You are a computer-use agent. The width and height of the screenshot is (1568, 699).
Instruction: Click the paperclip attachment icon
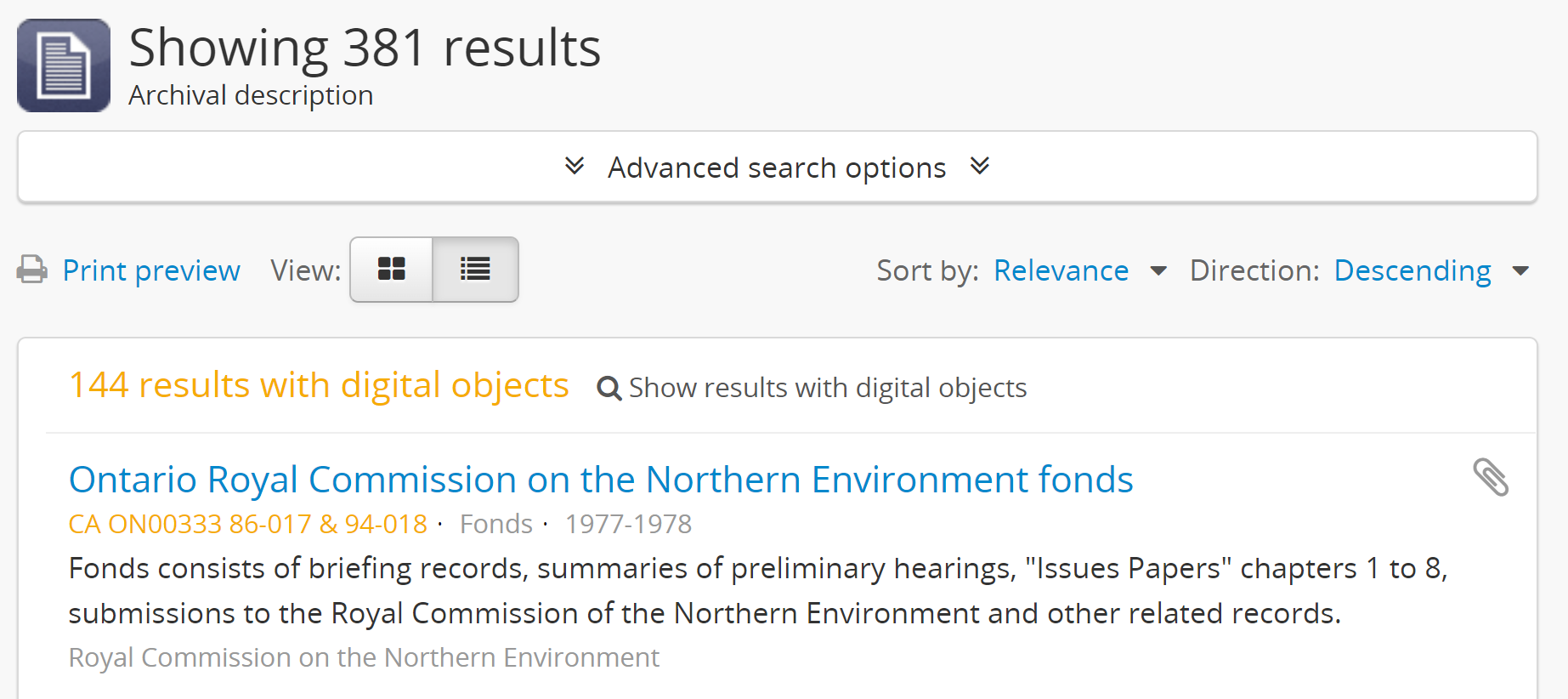[1491, 477]
